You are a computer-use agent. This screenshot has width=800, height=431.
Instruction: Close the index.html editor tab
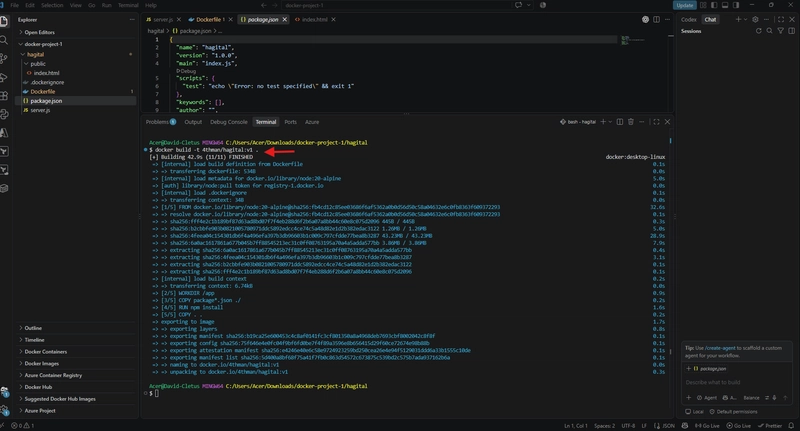tap(333, 19)
